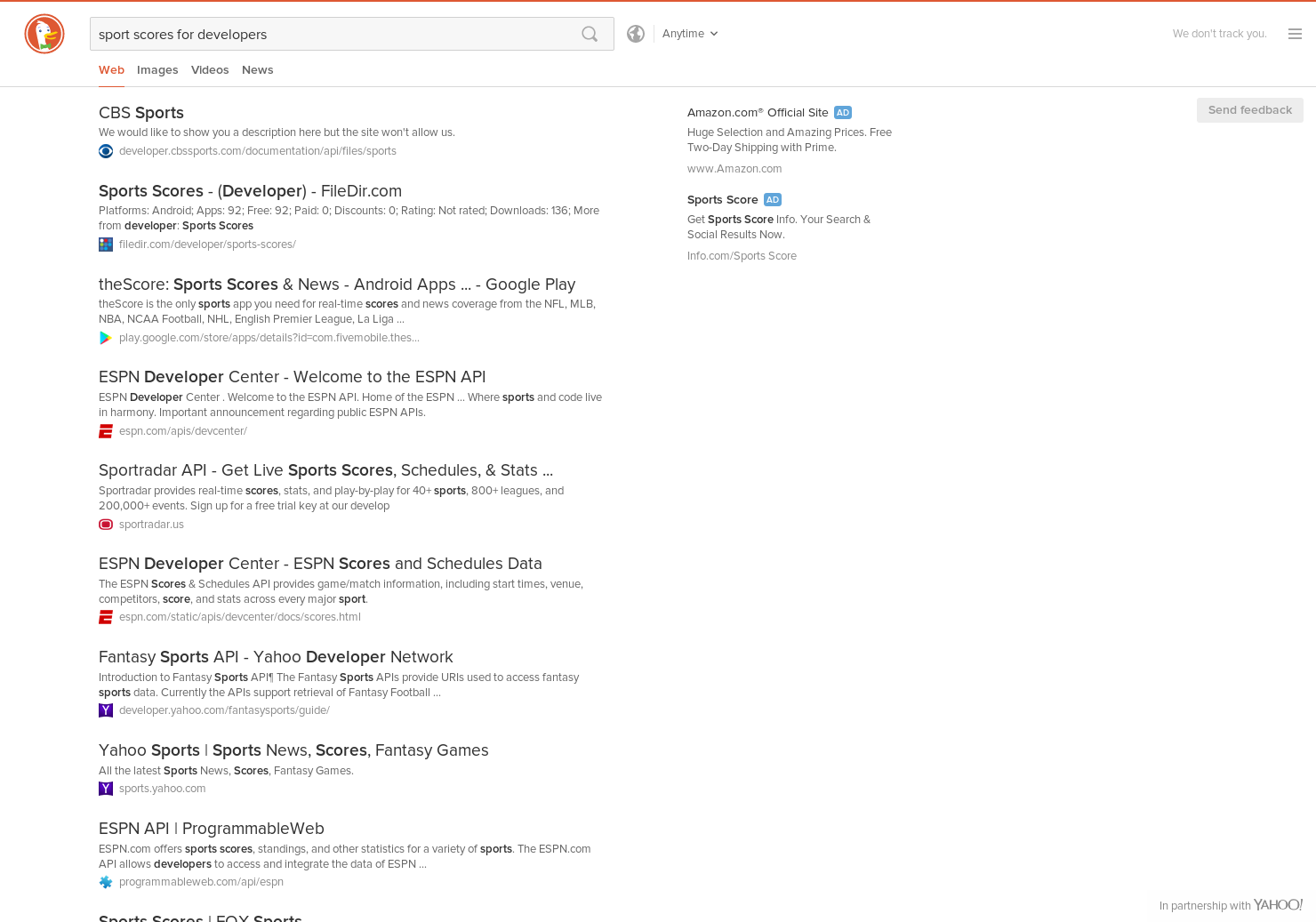
Task: Click Amazon 'Huge Selection and Amazing Prices' text
Action: pyautogui.click(x=790, y=140)
